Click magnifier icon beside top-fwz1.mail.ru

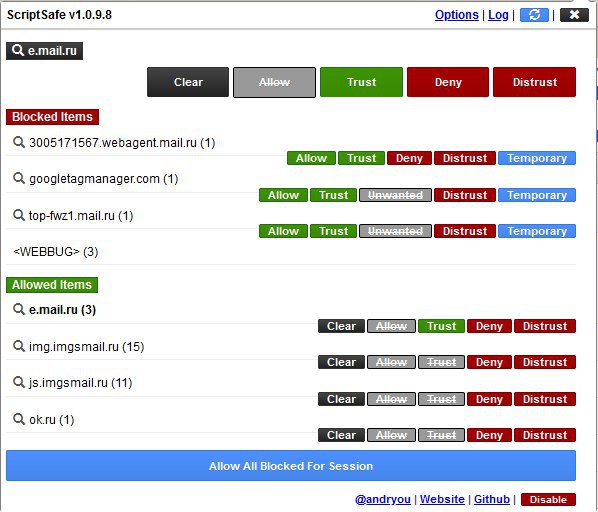19,215
